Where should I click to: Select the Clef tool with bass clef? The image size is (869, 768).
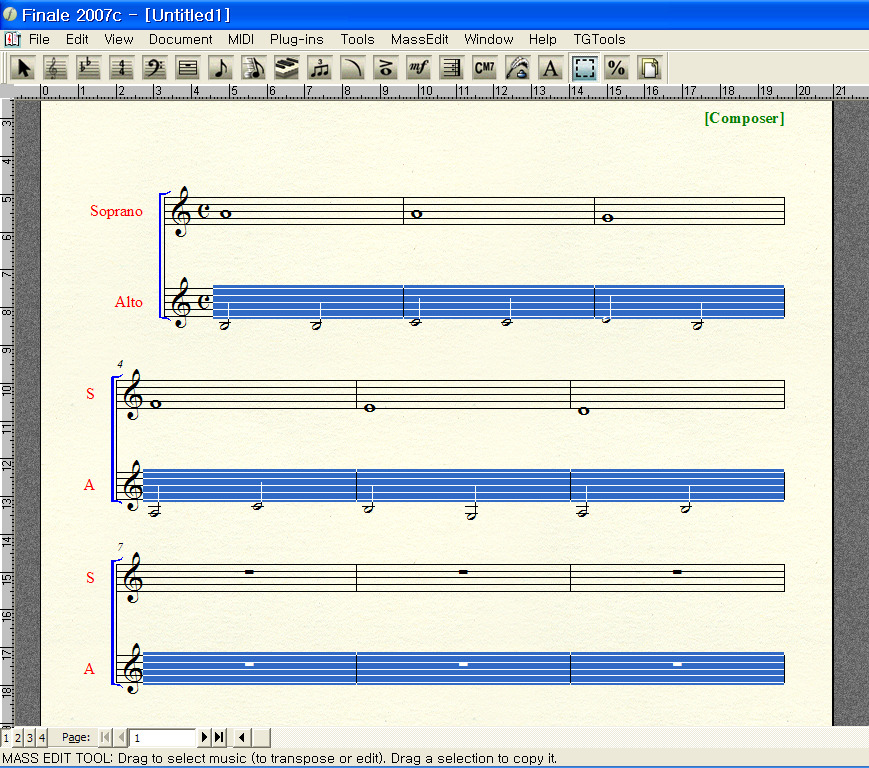click(155, 68)
